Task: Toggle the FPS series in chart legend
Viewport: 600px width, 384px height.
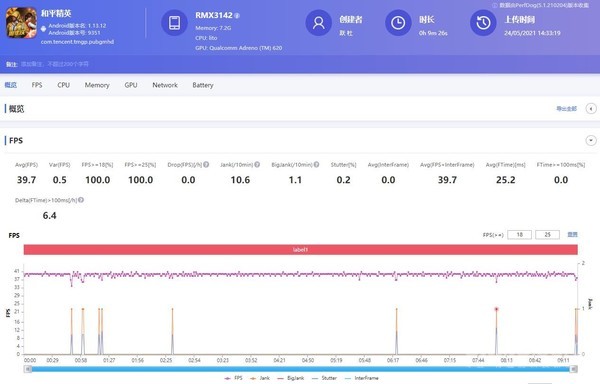Action: (x=233, y=378)
